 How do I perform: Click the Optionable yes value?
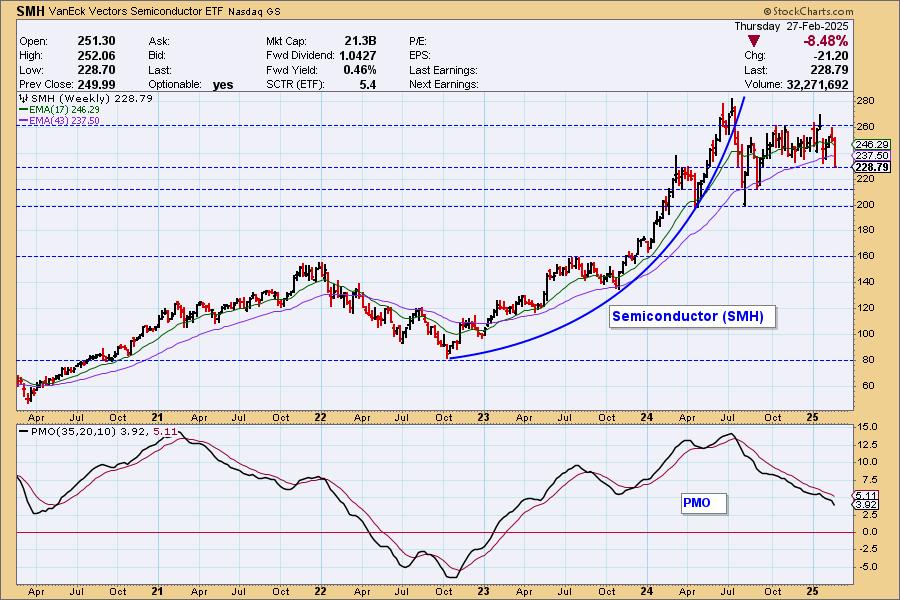tap(223, 85)
